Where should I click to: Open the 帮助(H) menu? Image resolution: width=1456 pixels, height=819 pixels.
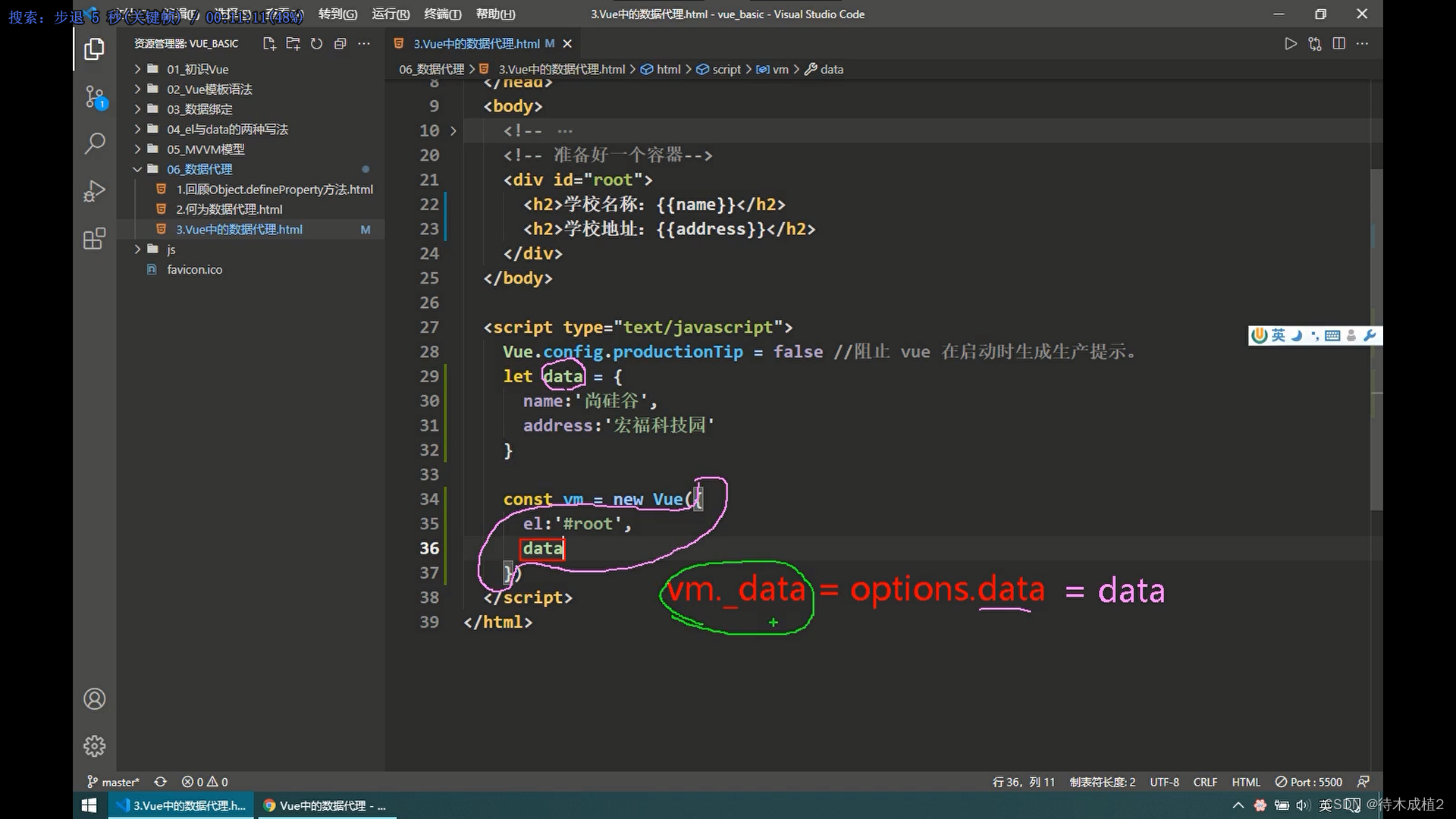coord(495,14)
